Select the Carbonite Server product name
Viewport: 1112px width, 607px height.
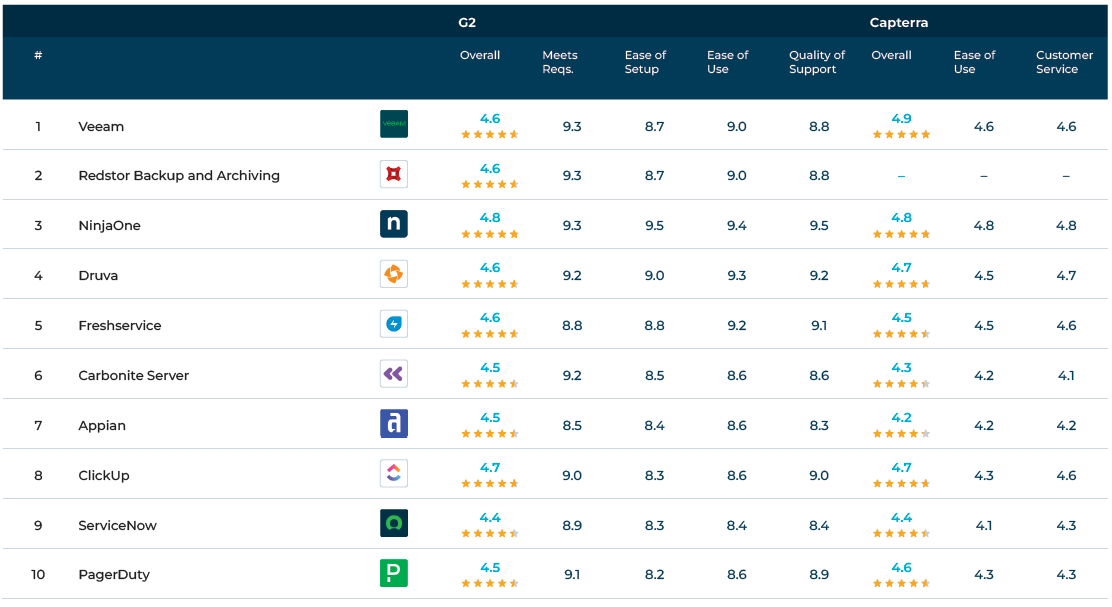pos(133,376)
